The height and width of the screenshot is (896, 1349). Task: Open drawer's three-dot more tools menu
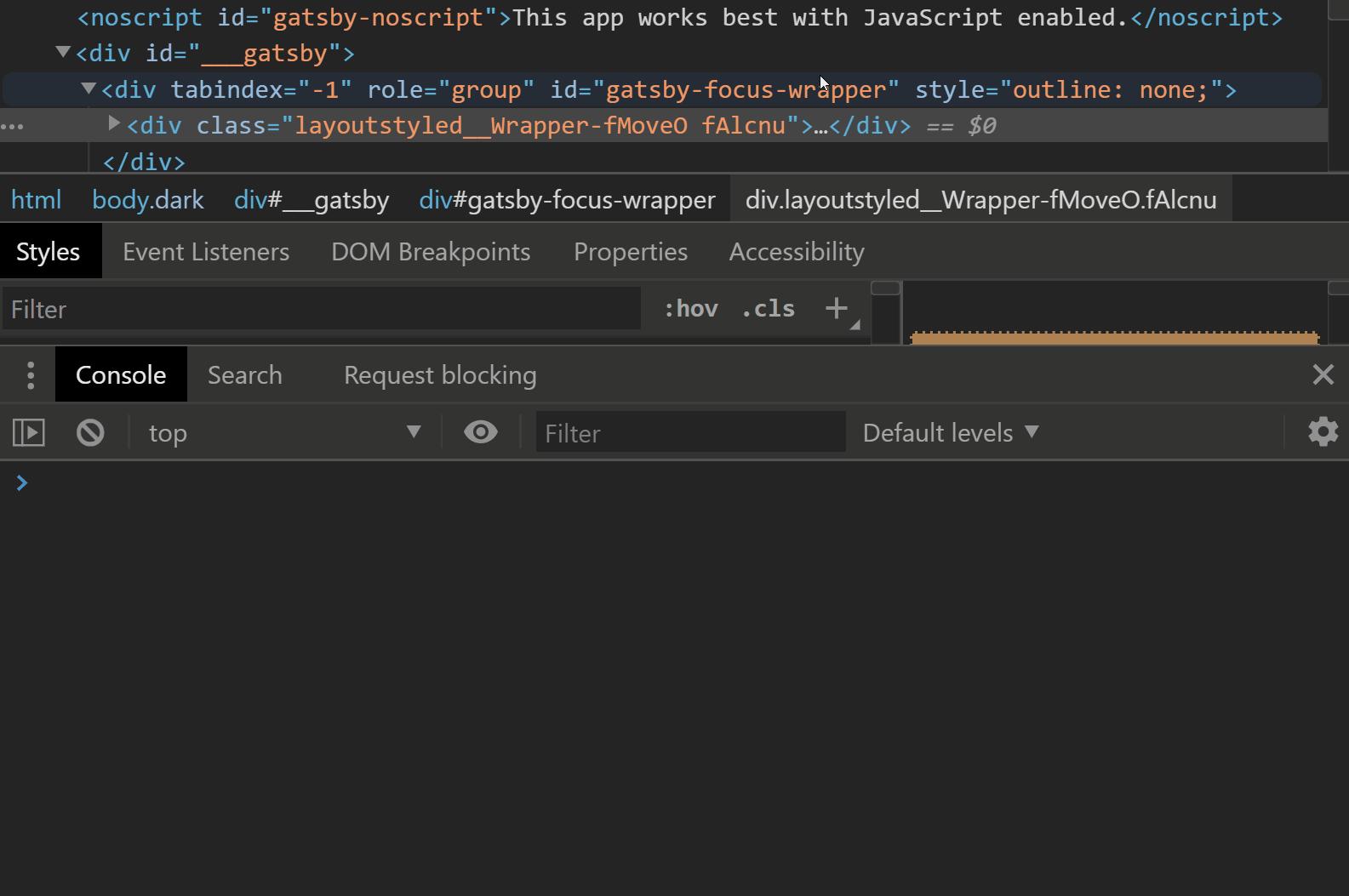(x=31, y=375)
